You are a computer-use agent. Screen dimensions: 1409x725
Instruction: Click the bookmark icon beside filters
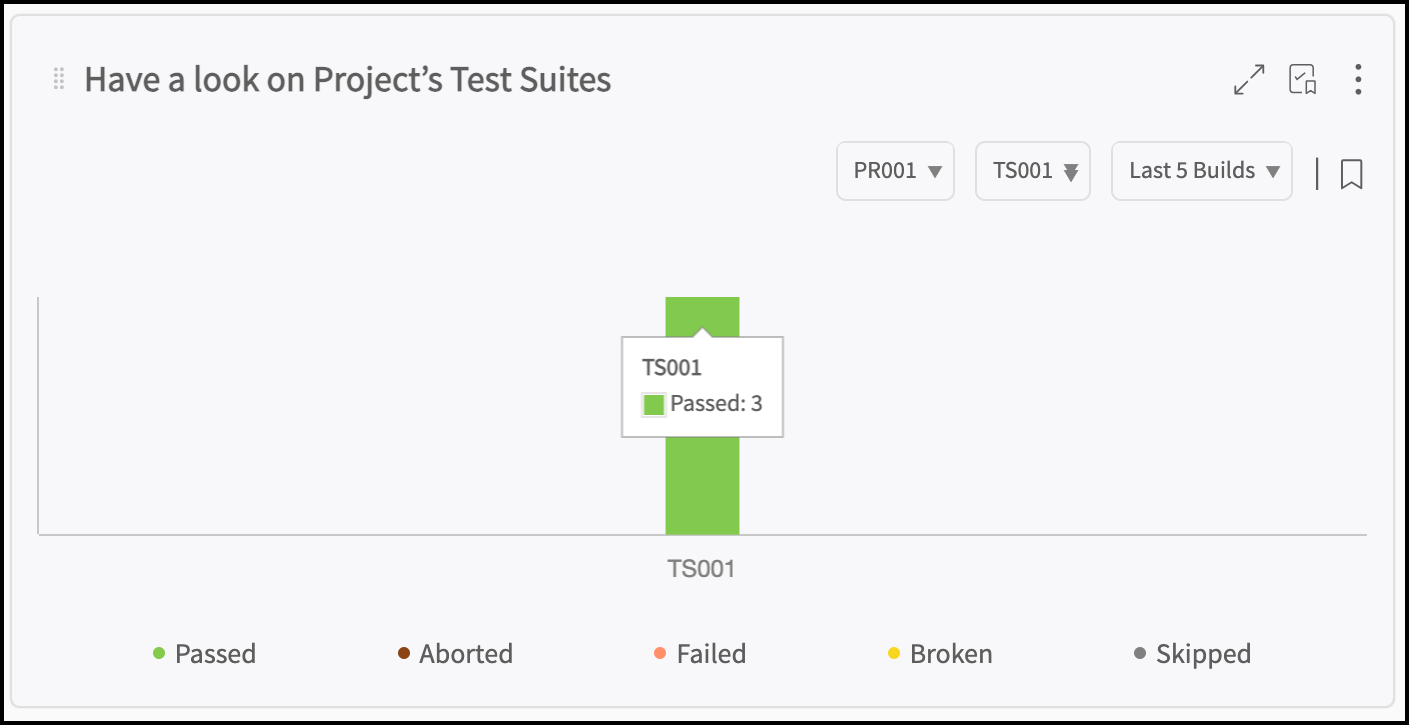click(x=1351, y=173)
